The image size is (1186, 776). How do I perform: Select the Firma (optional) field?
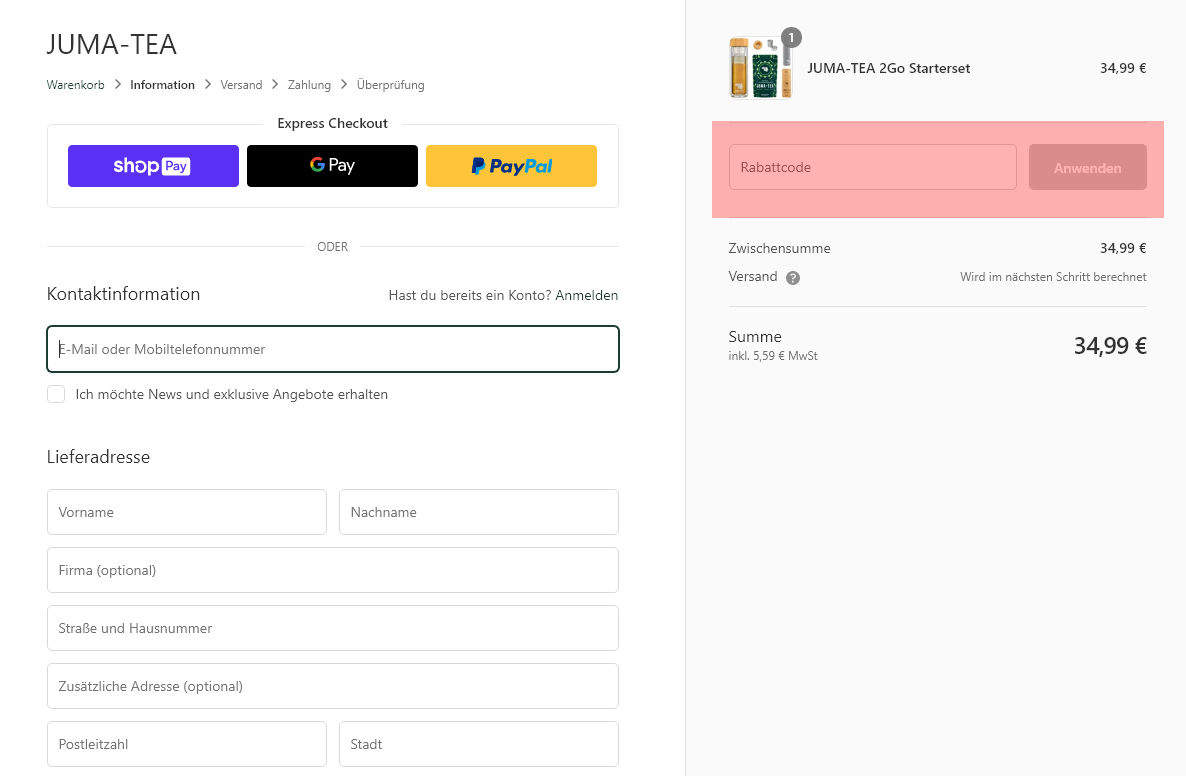pyautogui.click(x=333, y=570)
